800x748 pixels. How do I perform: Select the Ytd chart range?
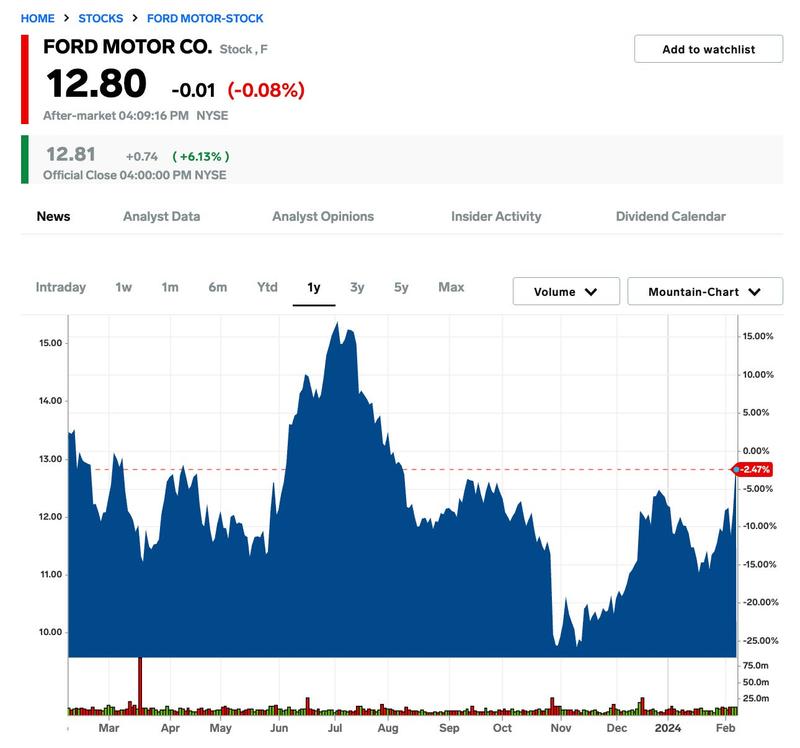267,287
